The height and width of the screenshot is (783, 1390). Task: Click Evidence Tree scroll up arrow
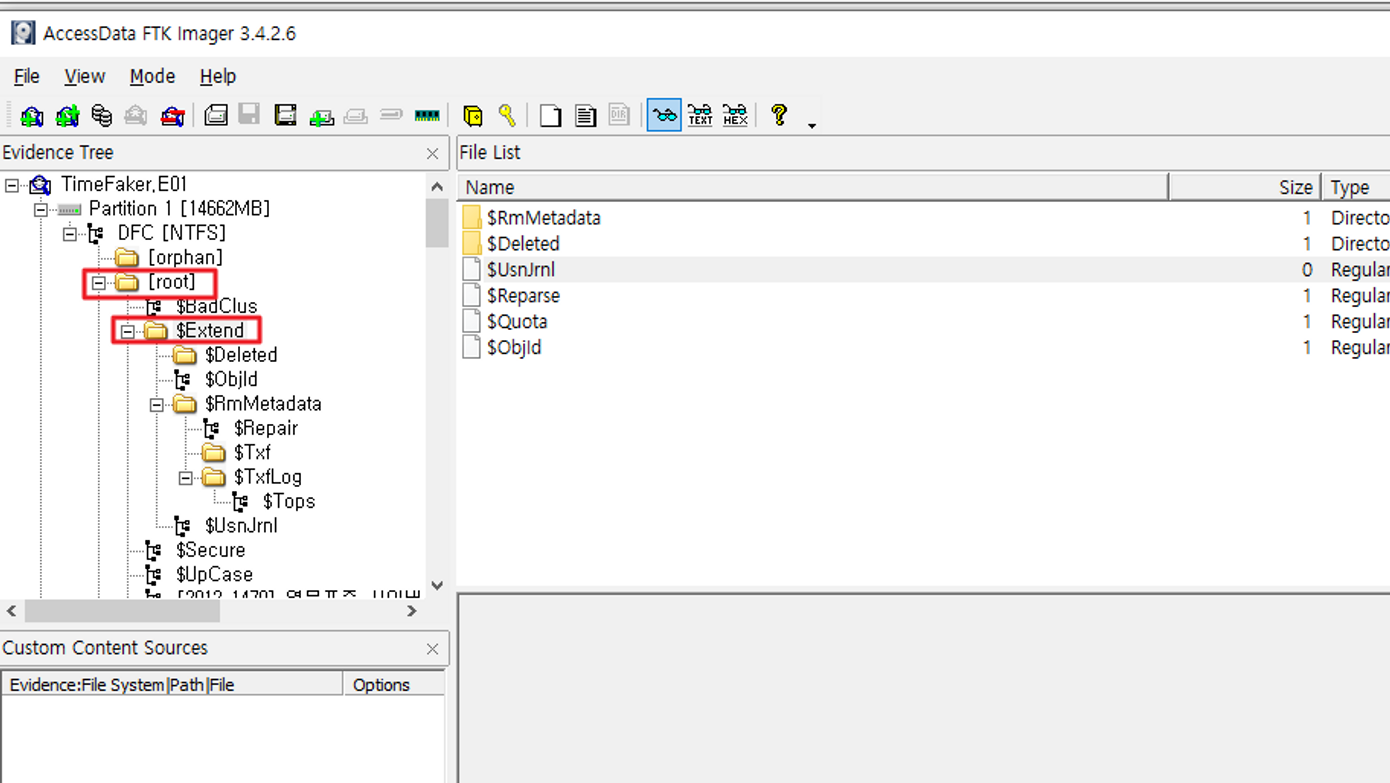pyautogui.click(x=437, y=187)
